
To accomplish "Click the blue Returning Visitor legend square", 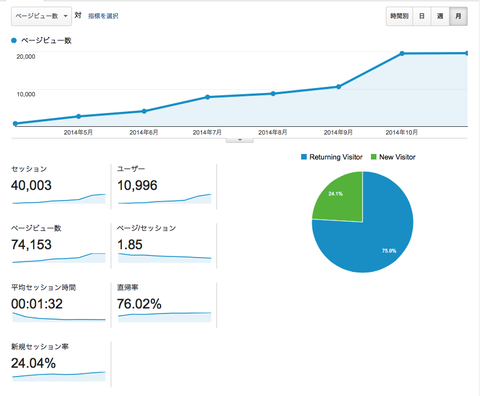I will point(304,157).
